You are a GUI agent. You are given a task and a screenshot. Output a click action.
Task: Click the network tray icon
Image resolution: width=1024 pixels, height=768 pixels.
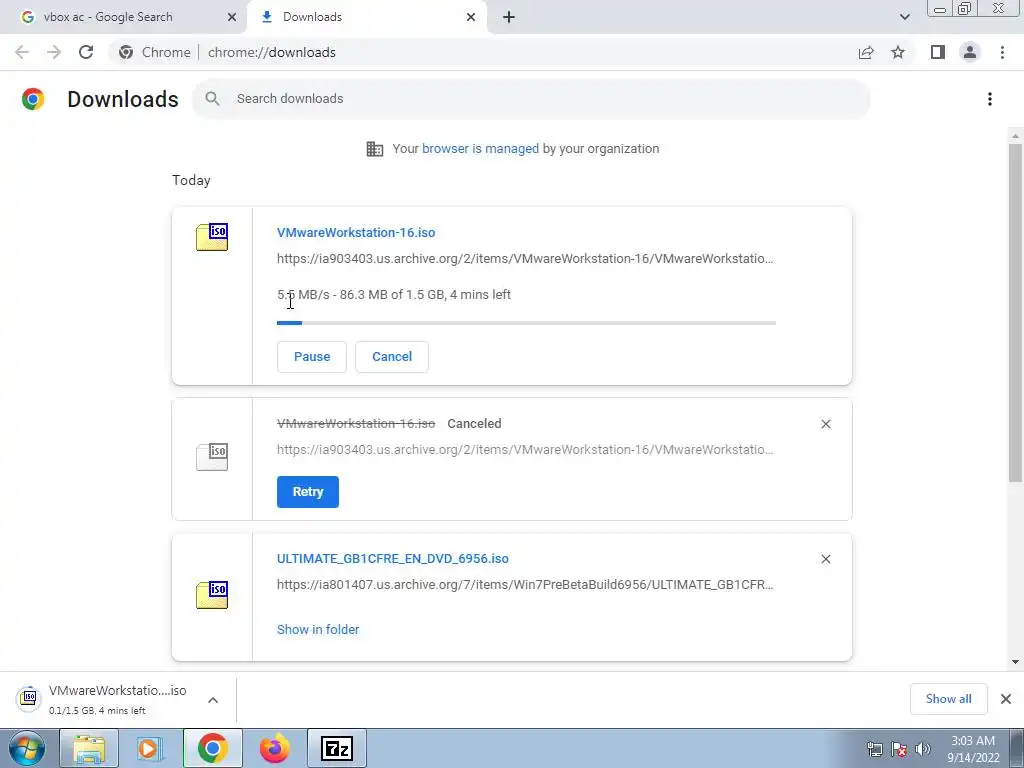(874, 749)
